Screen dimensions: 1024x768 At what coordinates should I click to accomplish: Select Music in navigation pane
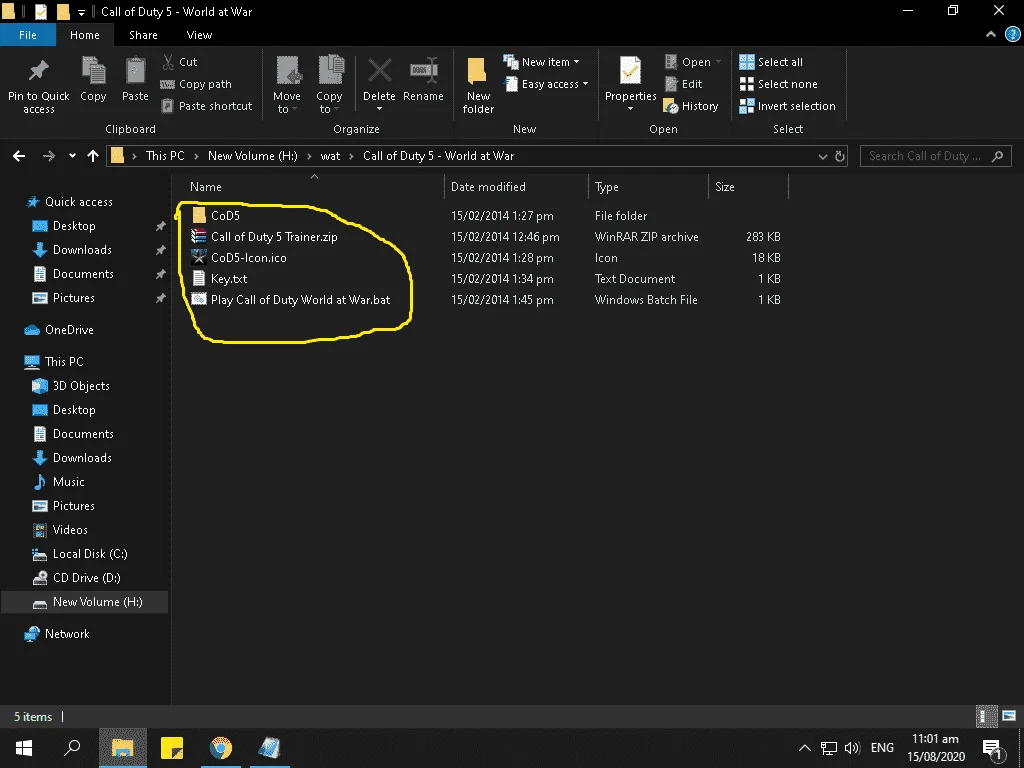pyautogui.click(x=69, y=482)
